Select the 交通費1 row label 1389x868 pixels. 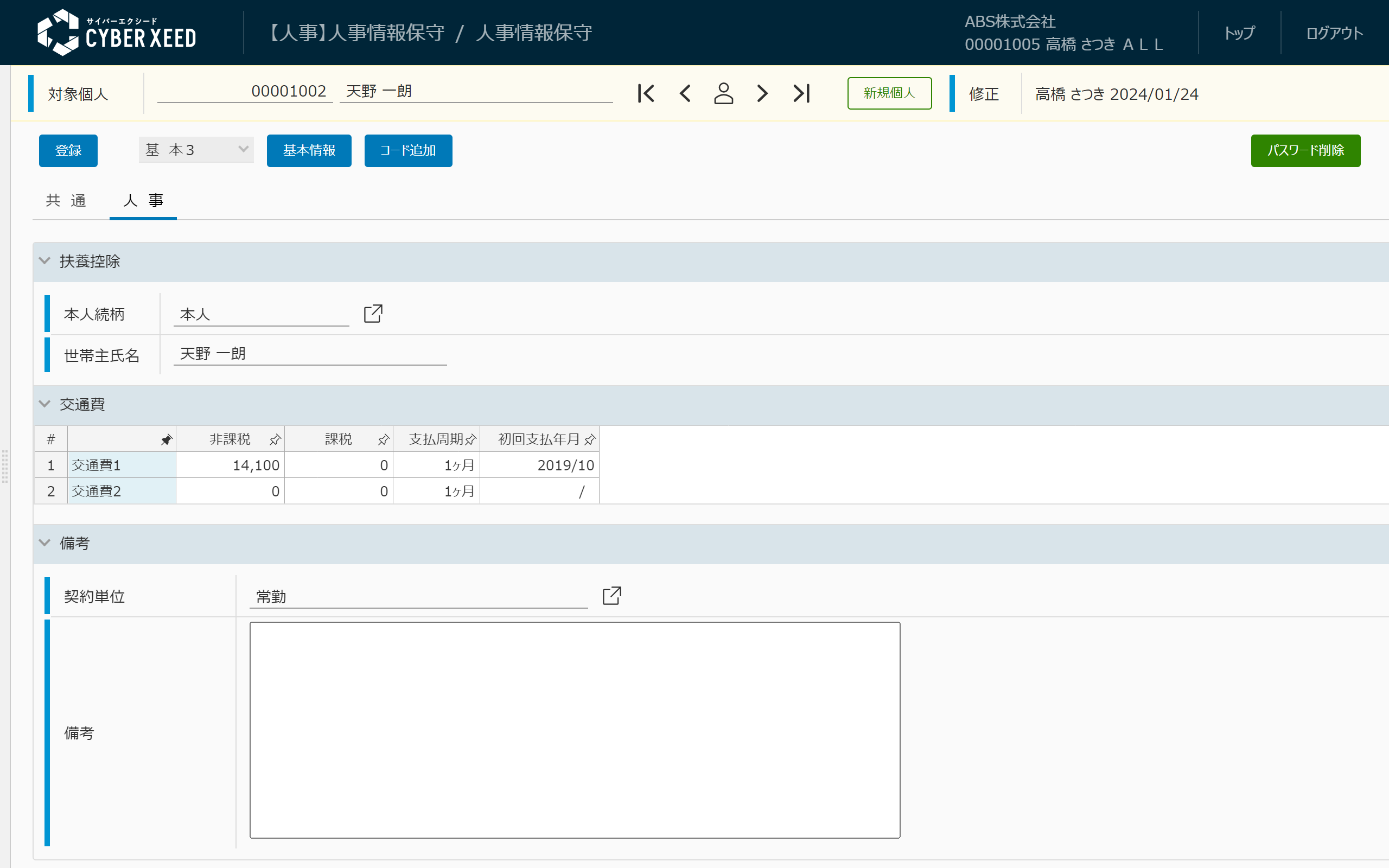coord(122,465)
